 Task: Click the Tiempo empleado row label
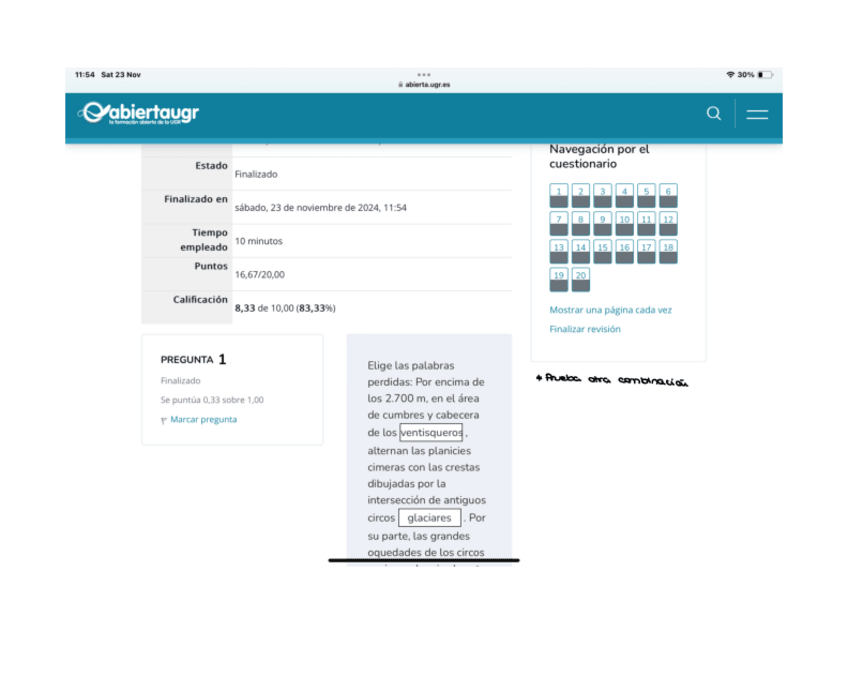coord(204,240)
